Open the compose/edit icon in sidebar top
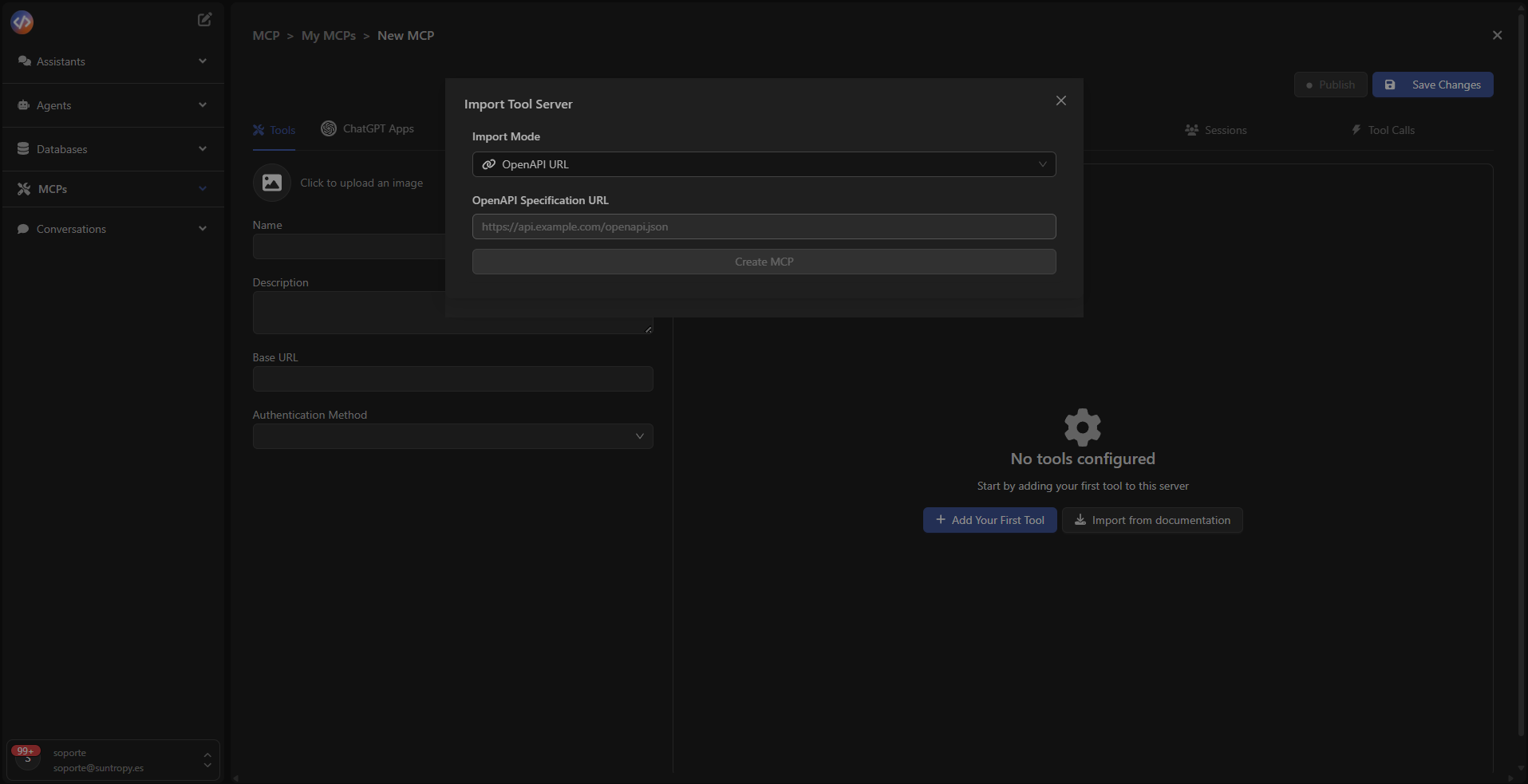Image resolution: width=1528 pixels, height=784 pixels. tap(204, 19)
